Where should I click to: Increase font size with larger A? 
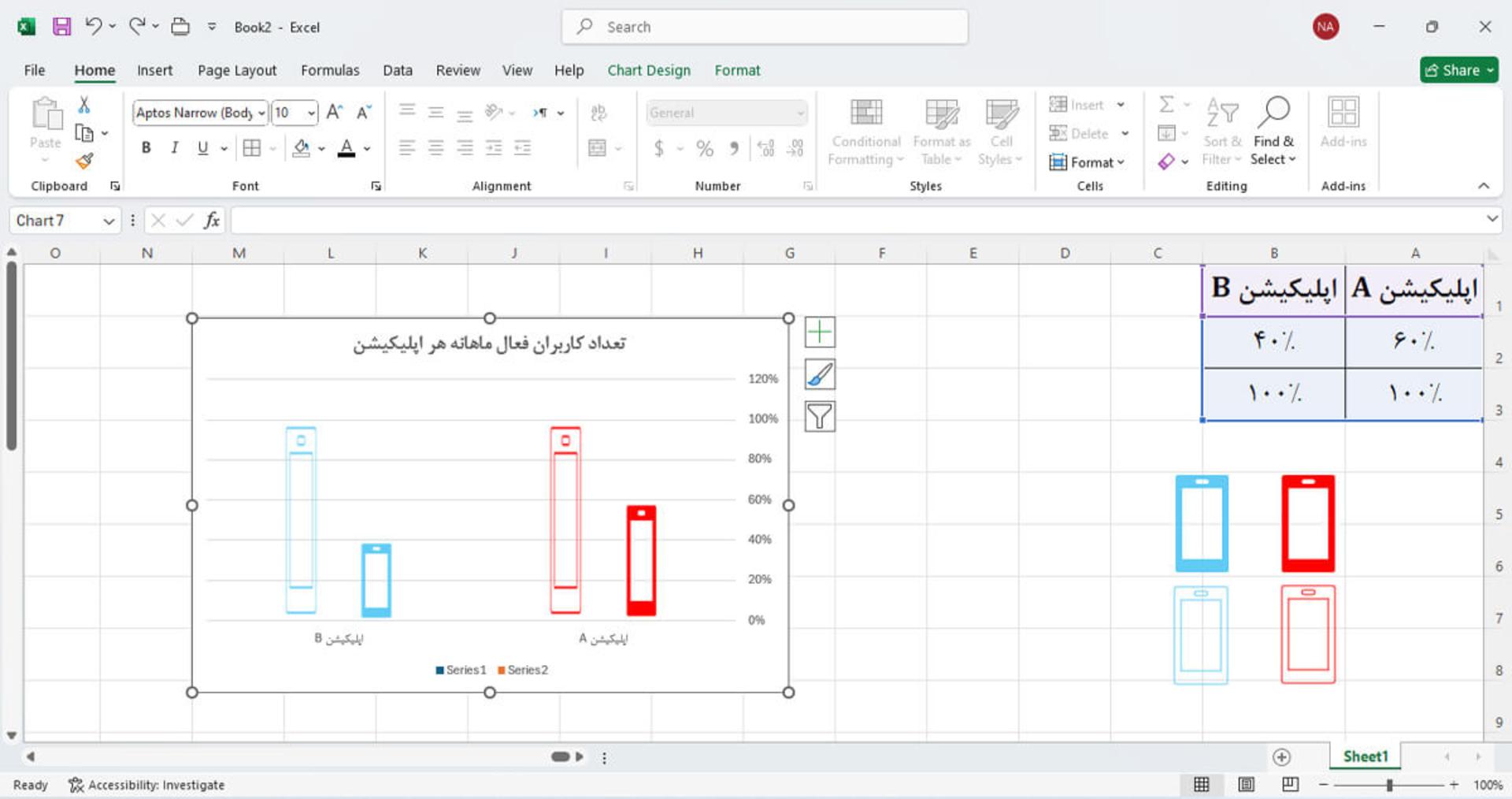(335, 113)
